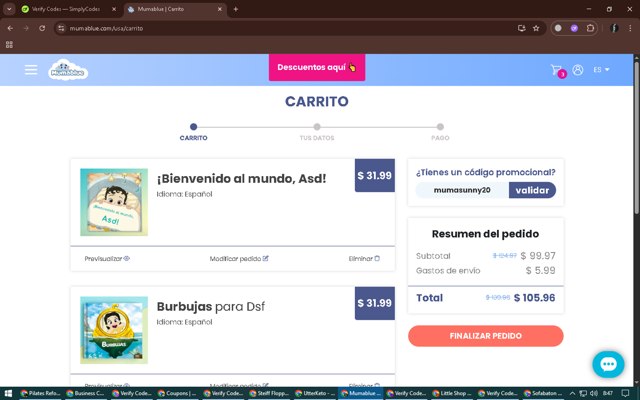Expand the ES language dropdown
This screenshot has width=640, height=400.
point(601,70)
